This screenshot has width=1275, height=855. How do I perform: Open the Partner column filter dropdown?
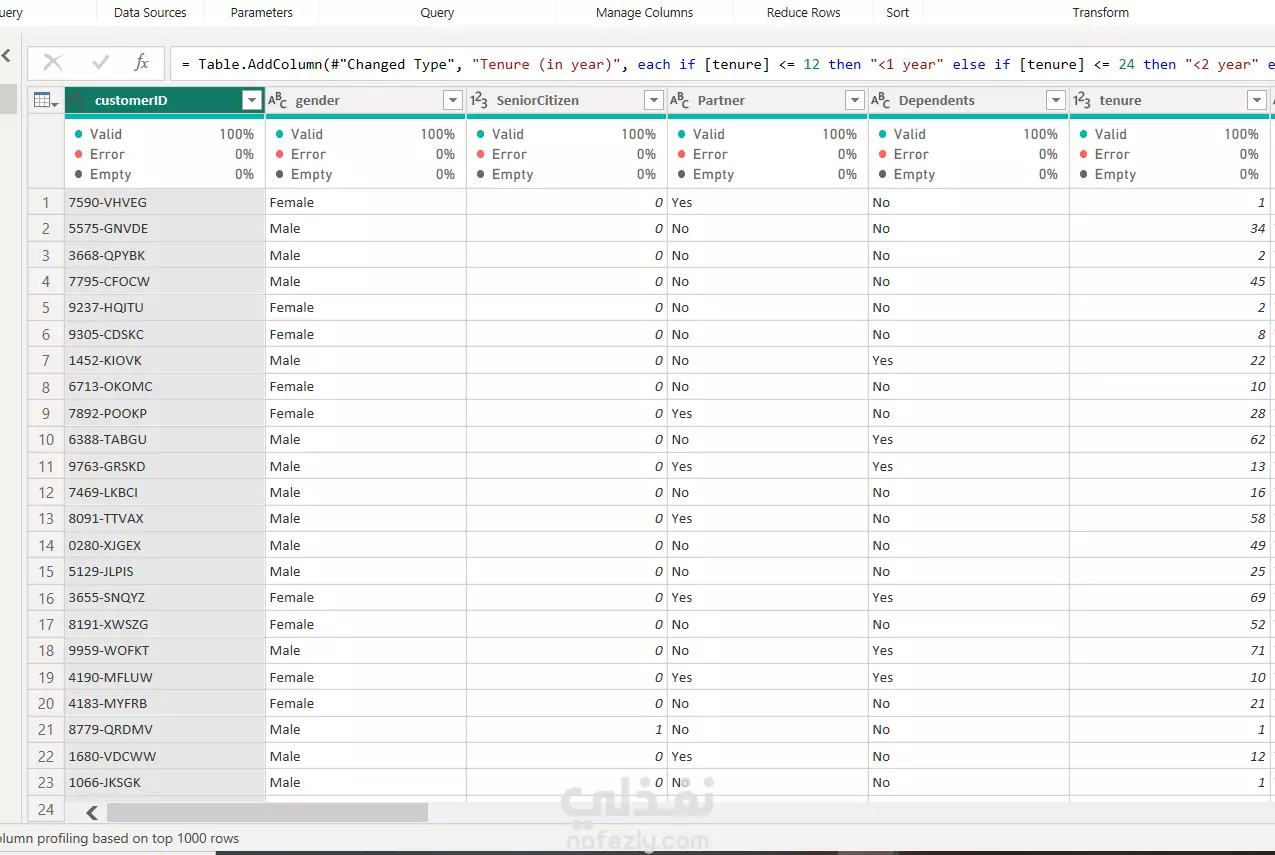pos(855,100)
